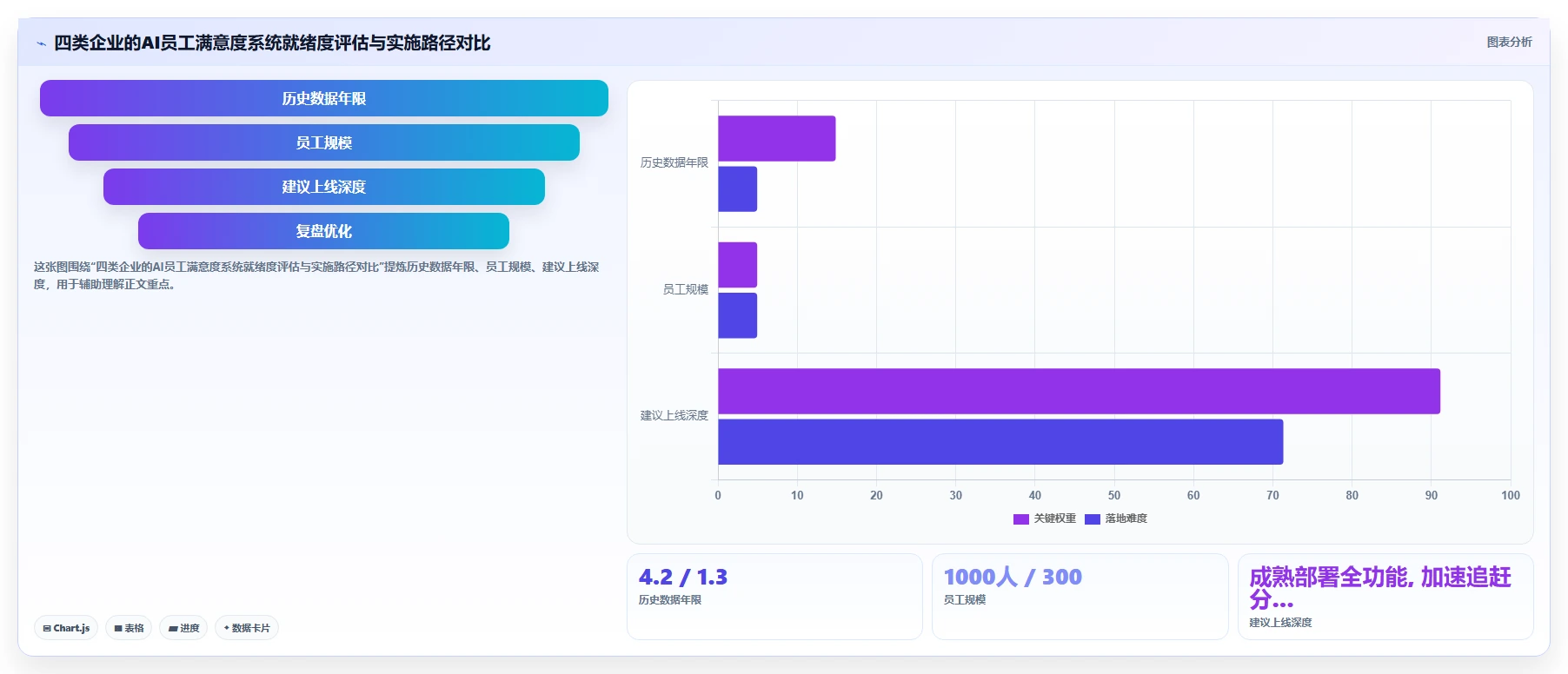Click the purple 建议上线深度 chart bar
Viewport: 1568px width, 674px height.
[1079, 391]
